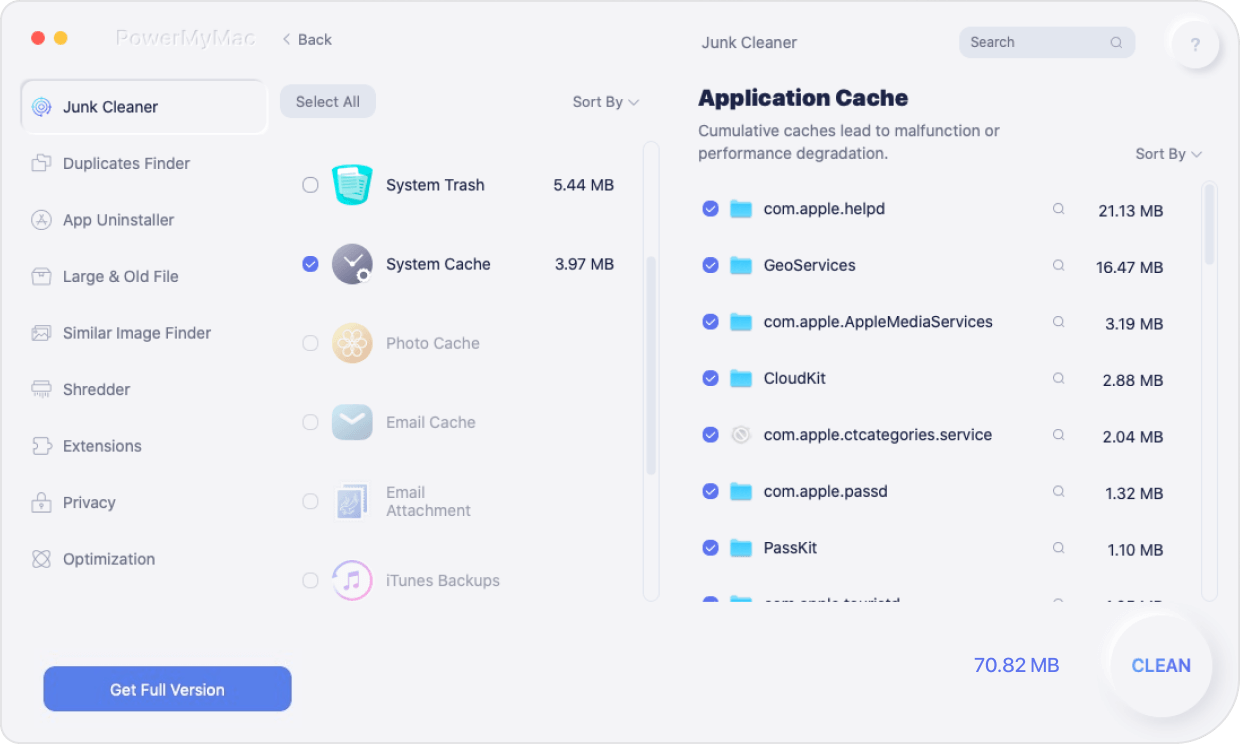This screenshot has width=1240, height=744.
Task: Check the System Trash checkbox
Action: point(311,185)
